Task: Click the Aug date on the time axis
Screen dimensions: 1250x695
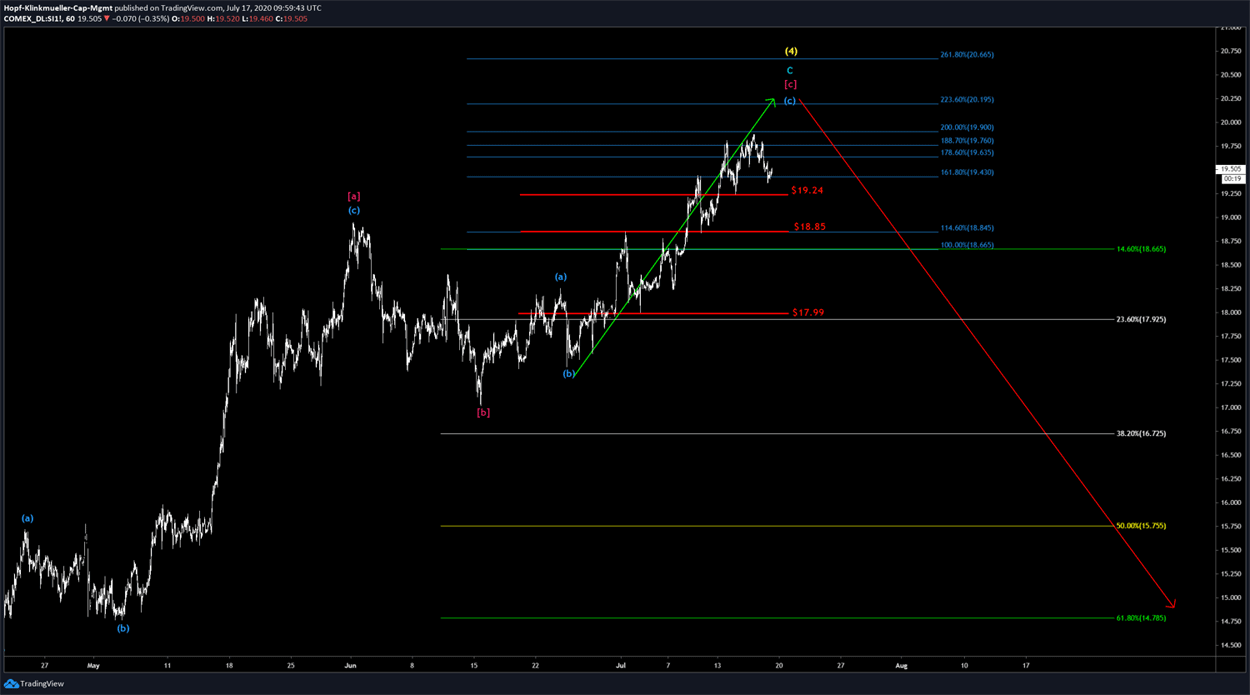Action: (901, 664)
